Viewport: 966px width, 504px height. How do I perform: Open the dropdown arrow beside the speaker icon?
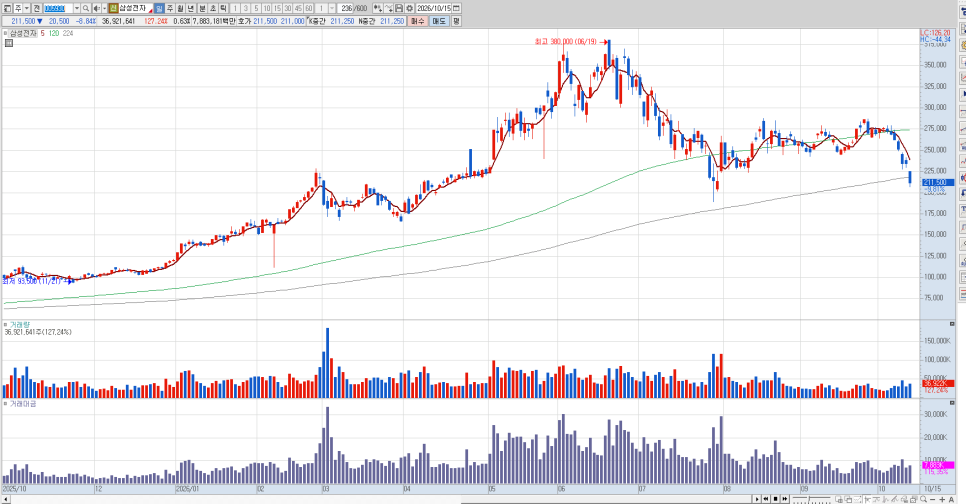[x=104, y=8]
